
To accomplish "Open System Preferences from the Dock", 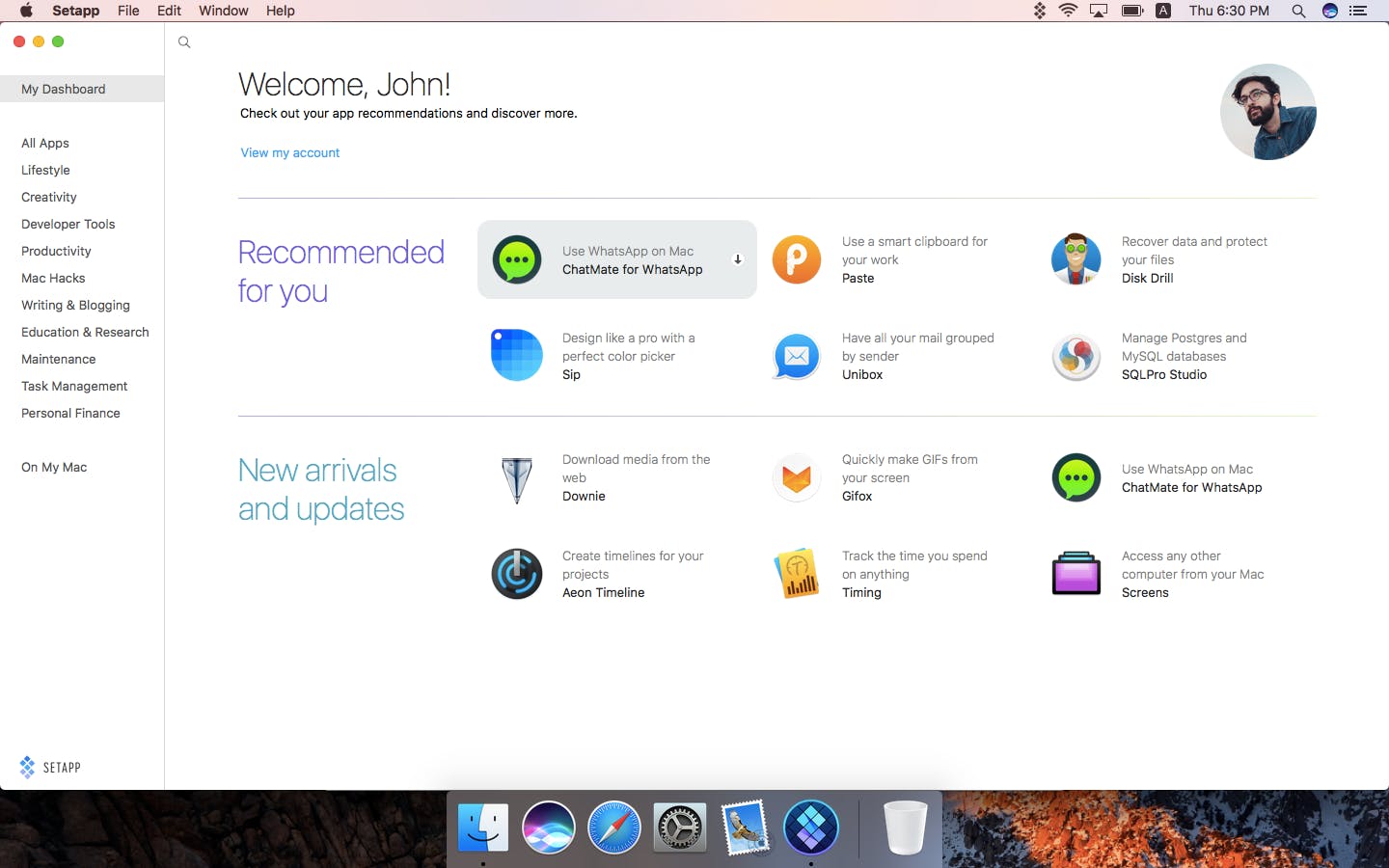I will (680, 827).
